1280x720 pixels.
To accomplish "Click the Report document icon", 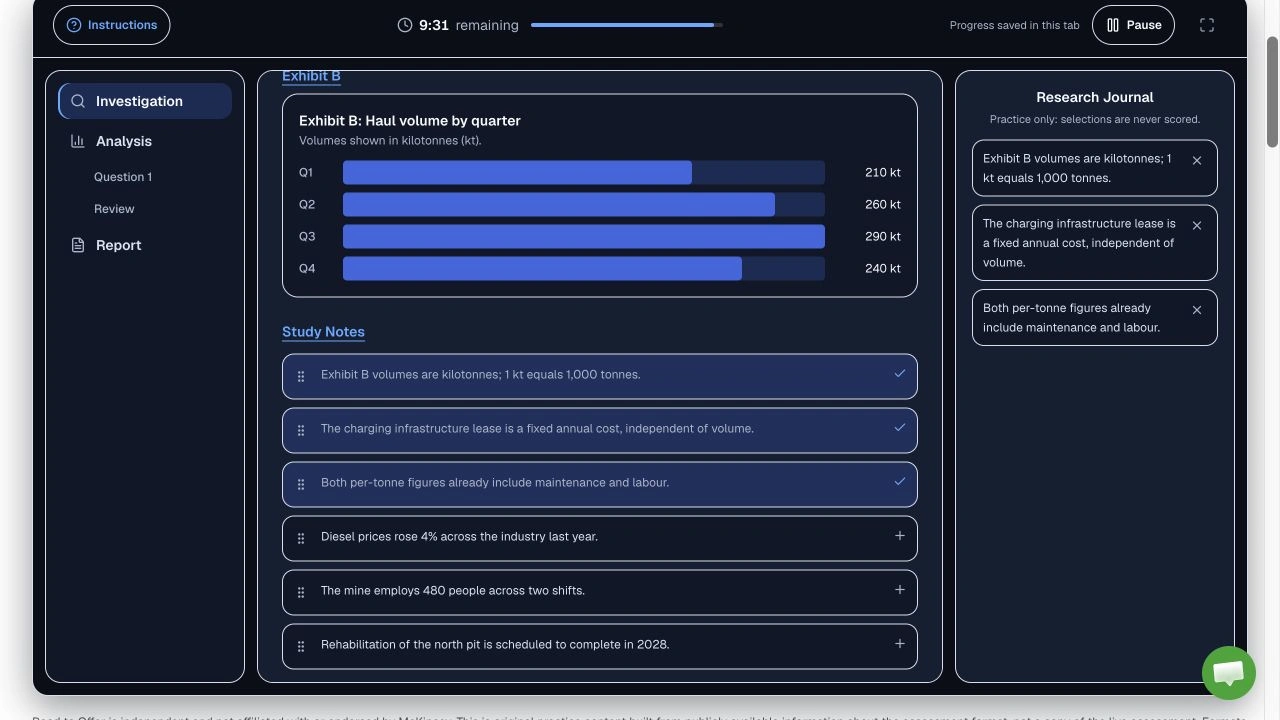I will (78, 245).
